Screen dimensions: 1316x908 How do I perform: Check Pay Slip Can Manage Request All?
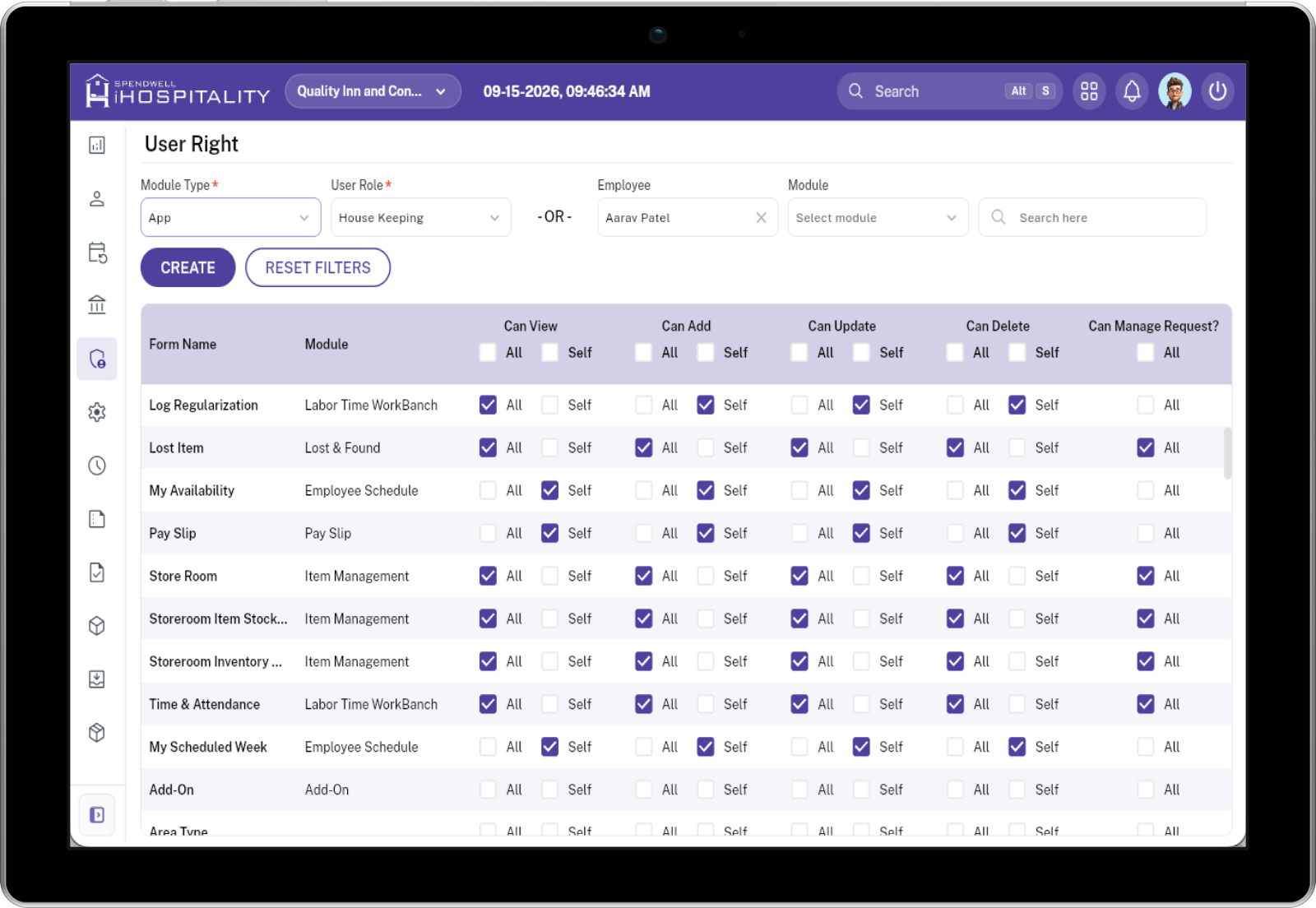pyautogui.click(x=1146, y=533)
